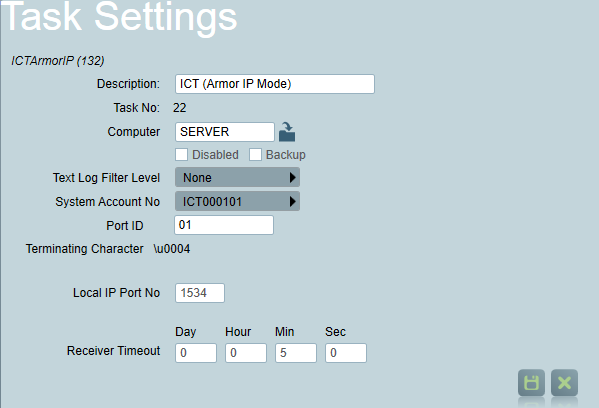The height and width of the screenshot is (408, 599).
Task: Tick the Backup checkbox
Action: (255, 155)
